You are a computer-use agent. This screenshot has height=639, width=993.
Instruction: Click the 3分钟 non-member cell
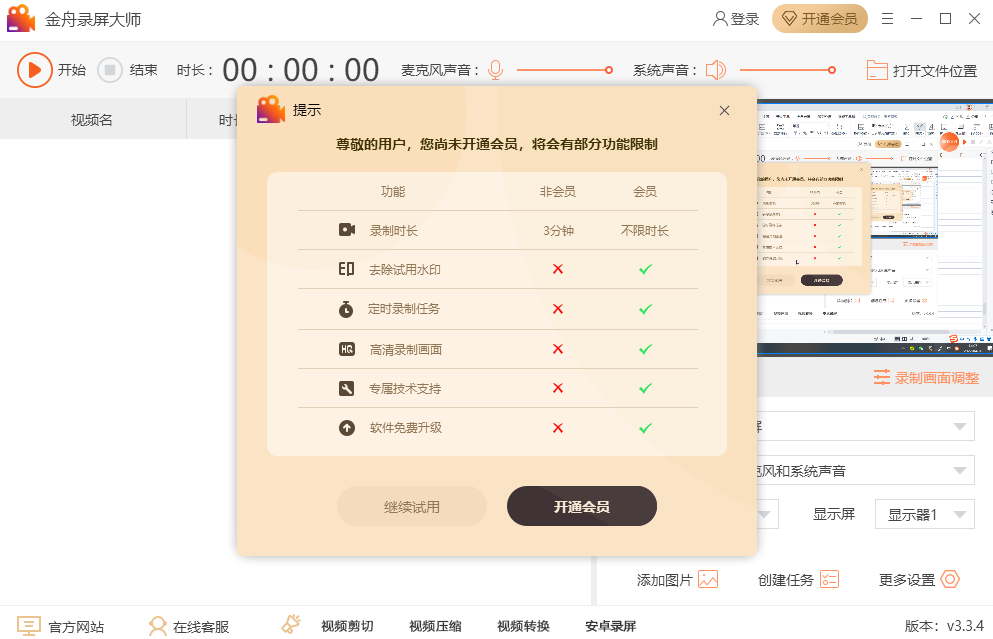click(558, 231)
